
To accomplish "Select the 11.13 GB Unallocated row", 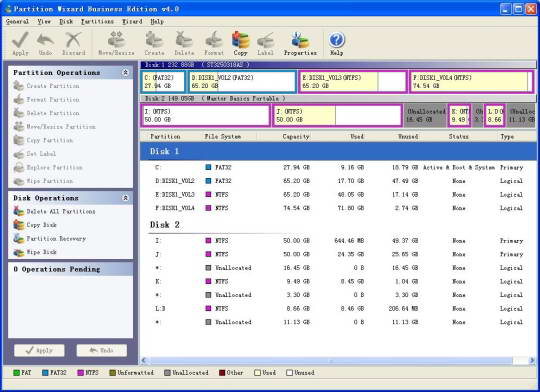I will tap(338, 322).
